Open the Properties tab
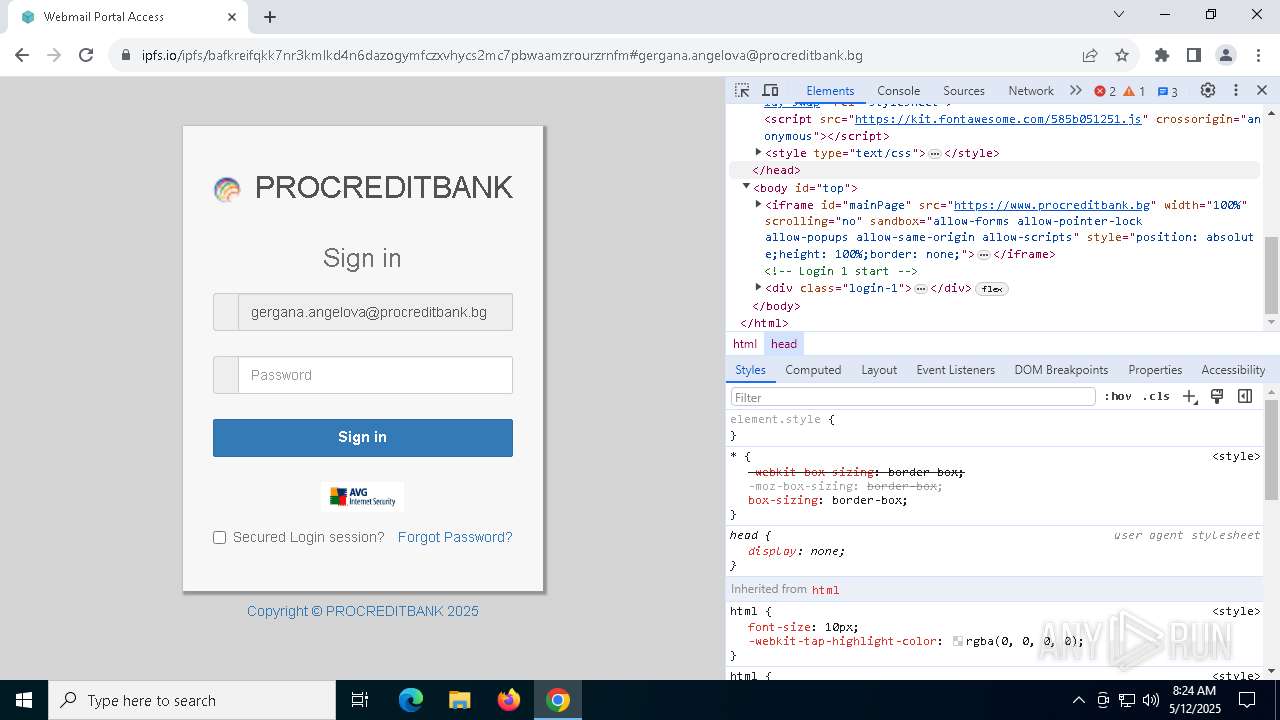The width and height of the screenshot is (1280, 720). pos(1155,370)
